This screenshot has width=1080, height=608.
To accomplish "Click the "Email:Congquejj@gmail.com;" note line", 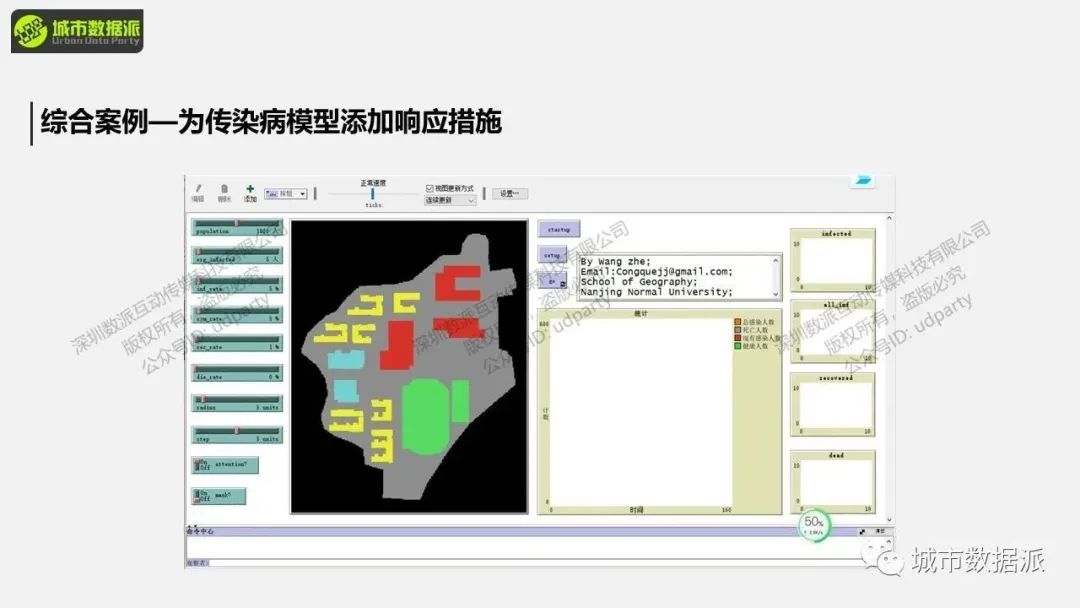I will tap(656, 271).
